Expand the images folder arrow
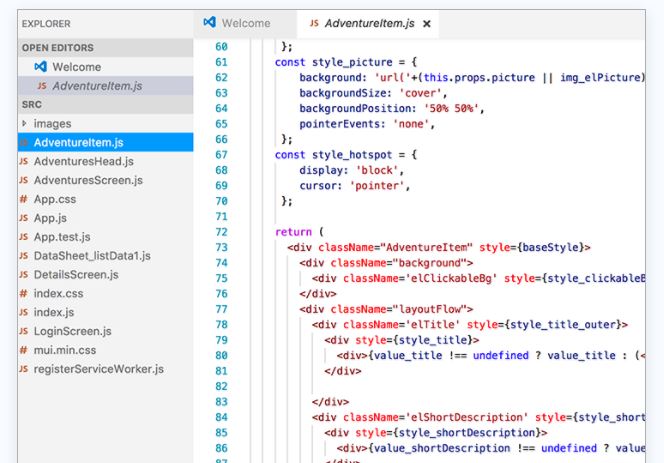This screenshot has height=463, width=664. point(24,123)
